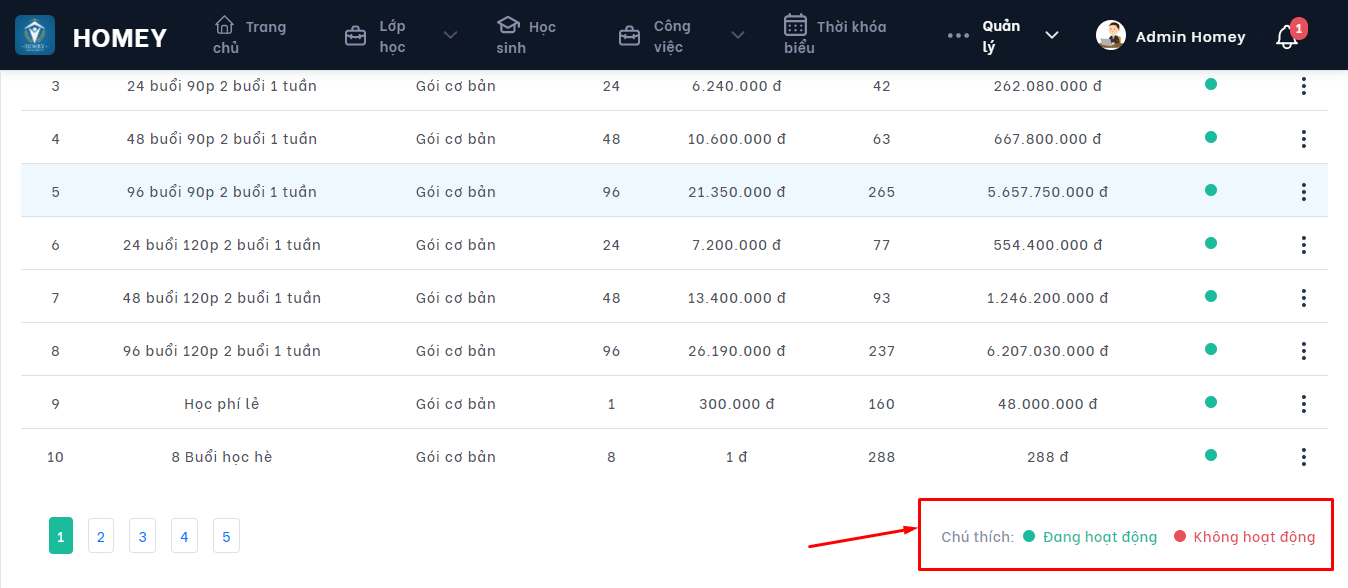Jump to page 5

226,536
